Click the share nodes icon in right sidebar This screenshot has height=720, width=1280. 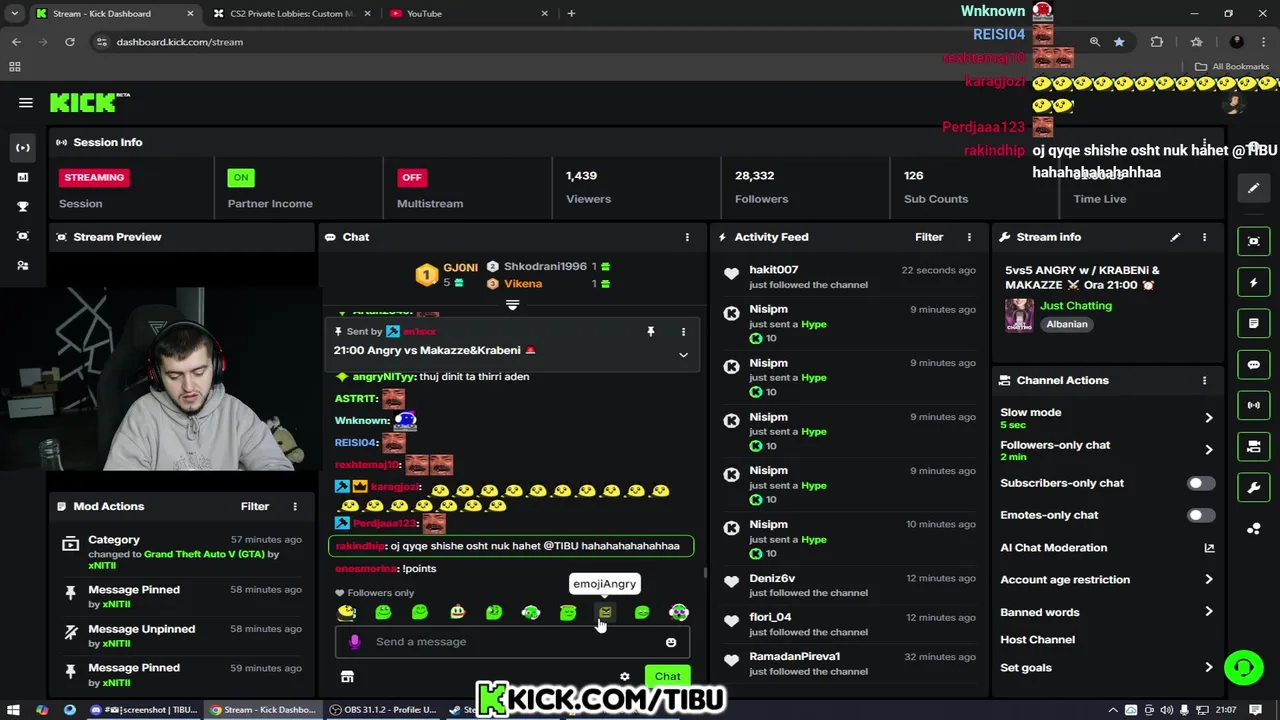(x=1253, y=528)
